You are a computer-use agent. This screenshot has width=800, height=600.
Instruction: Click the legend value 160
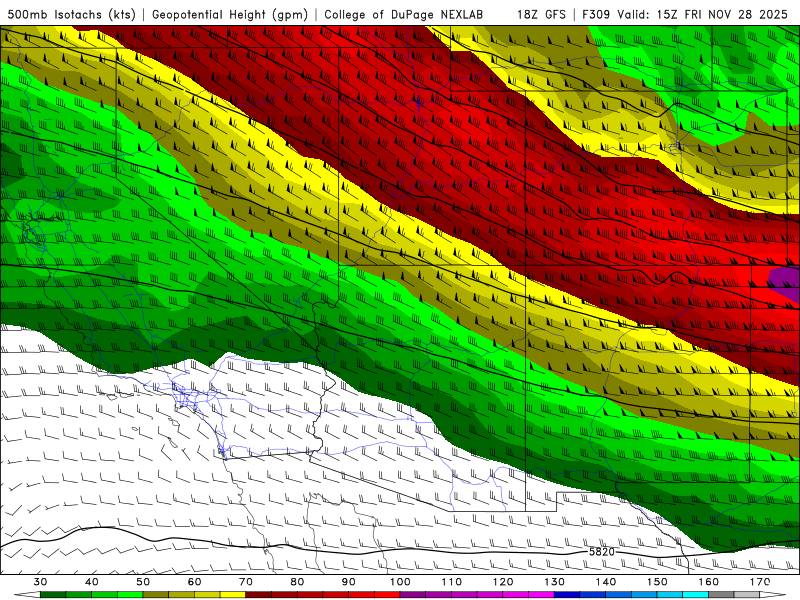click(709, 582)
